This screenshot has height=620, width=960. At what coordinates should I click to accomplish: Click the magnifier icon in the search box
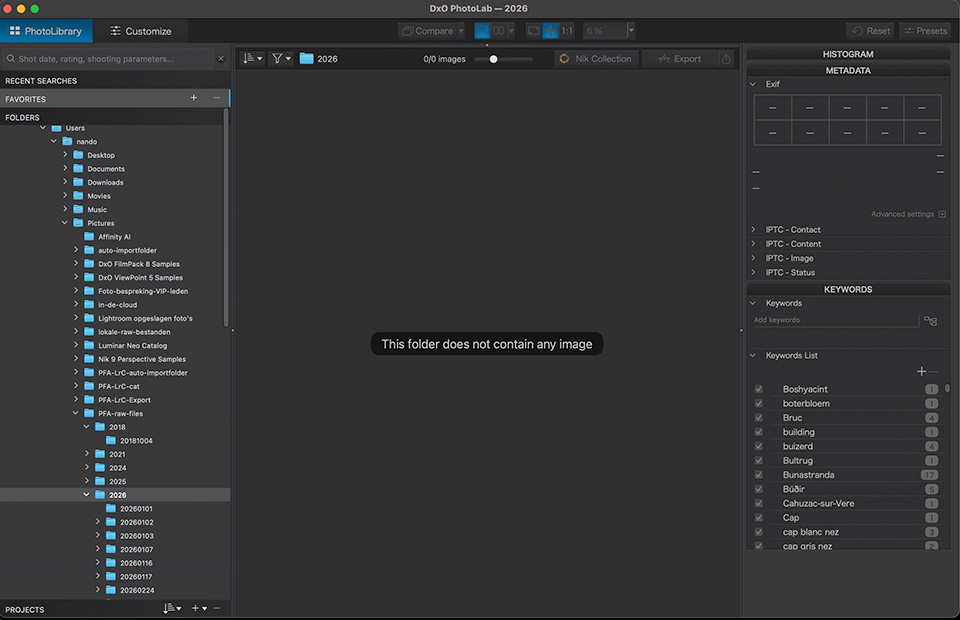coord(10,59)
